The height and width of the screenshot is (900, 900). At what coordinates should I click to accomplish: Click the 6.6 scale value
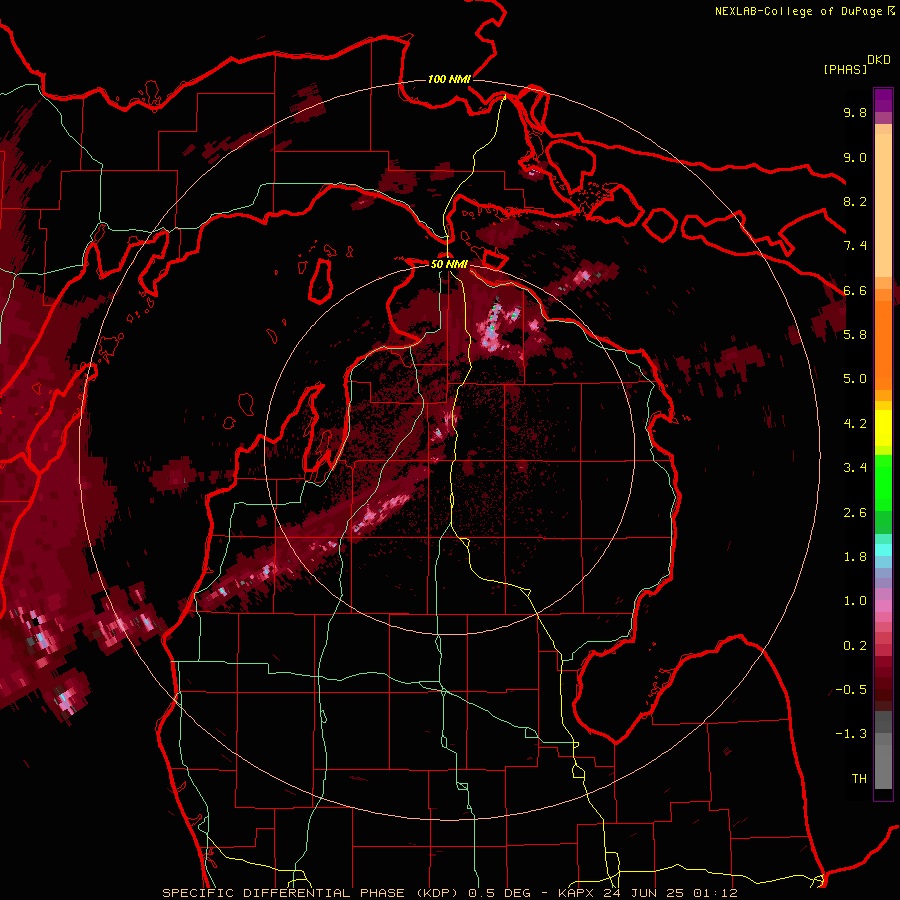(x=855, y=290)
